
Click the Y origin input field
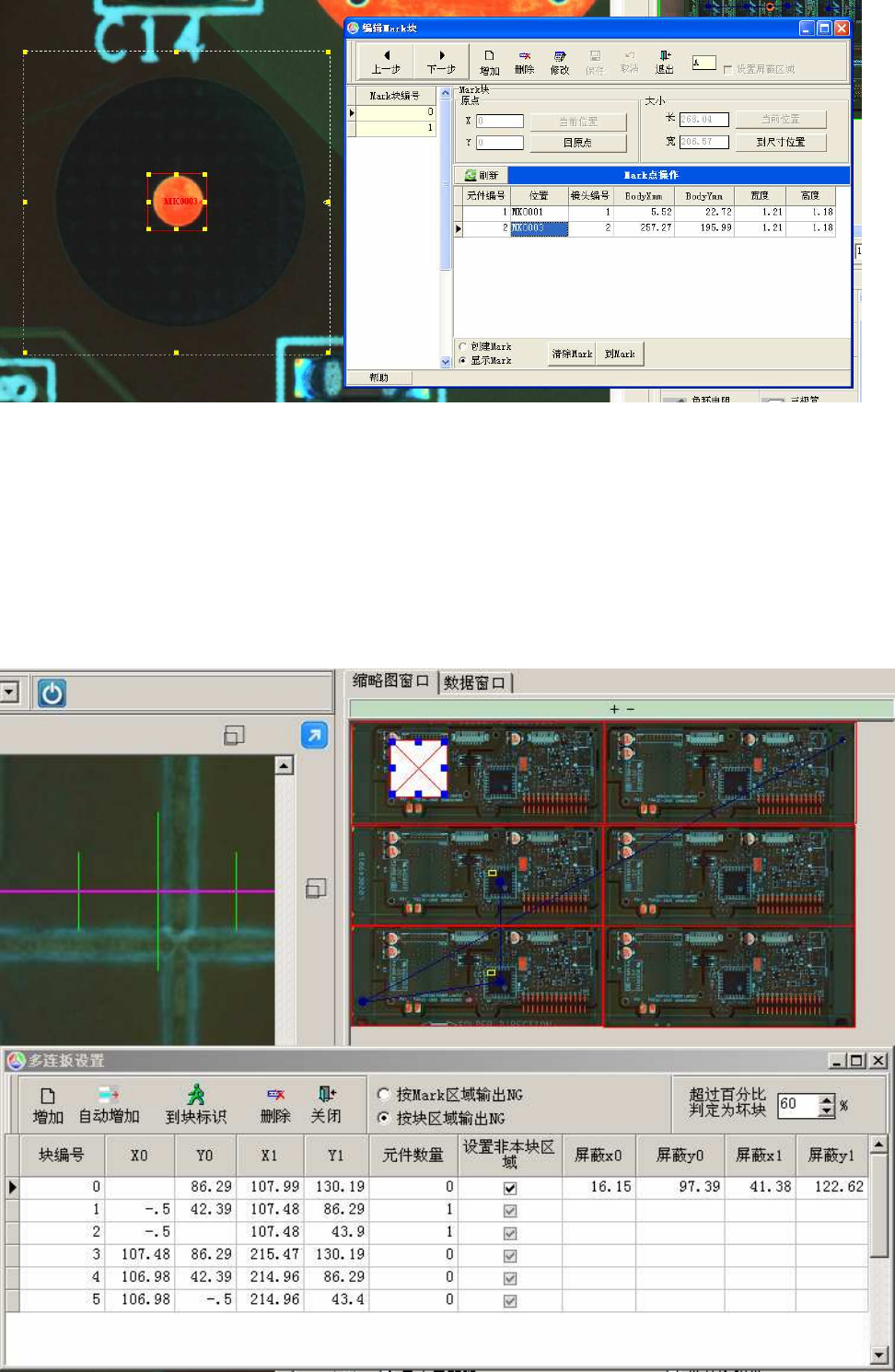click(500, 143)
